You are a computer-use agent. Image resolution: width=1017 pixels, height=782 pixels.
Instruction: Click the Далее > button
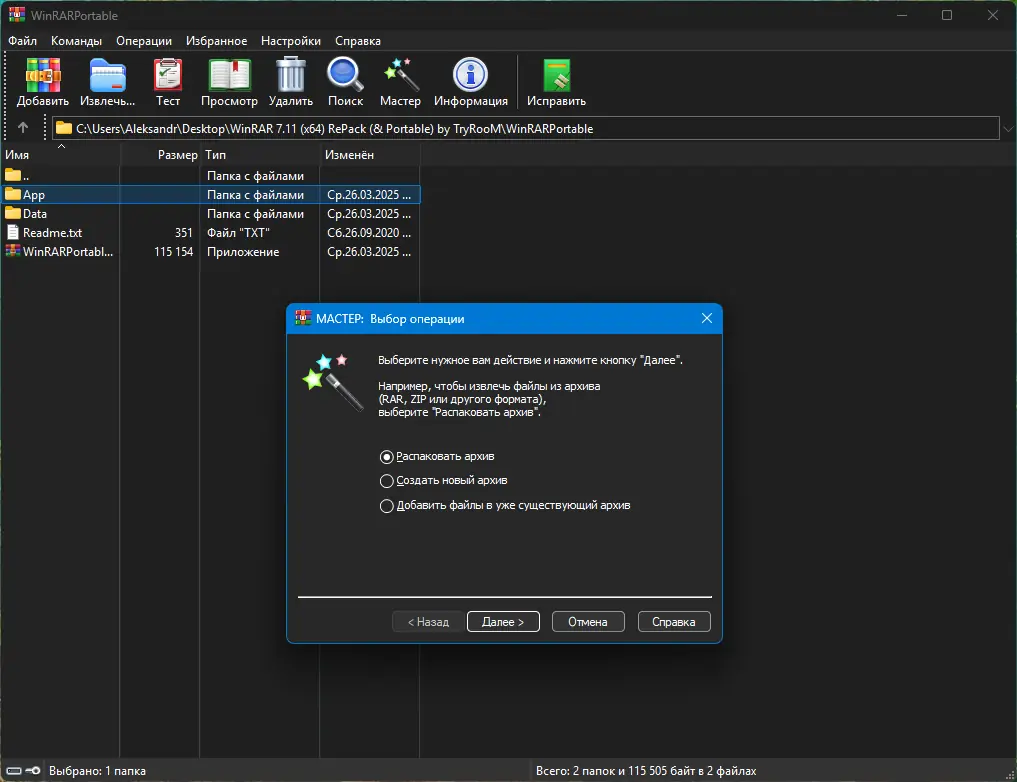pyautogui.click(x=503, y=621)
